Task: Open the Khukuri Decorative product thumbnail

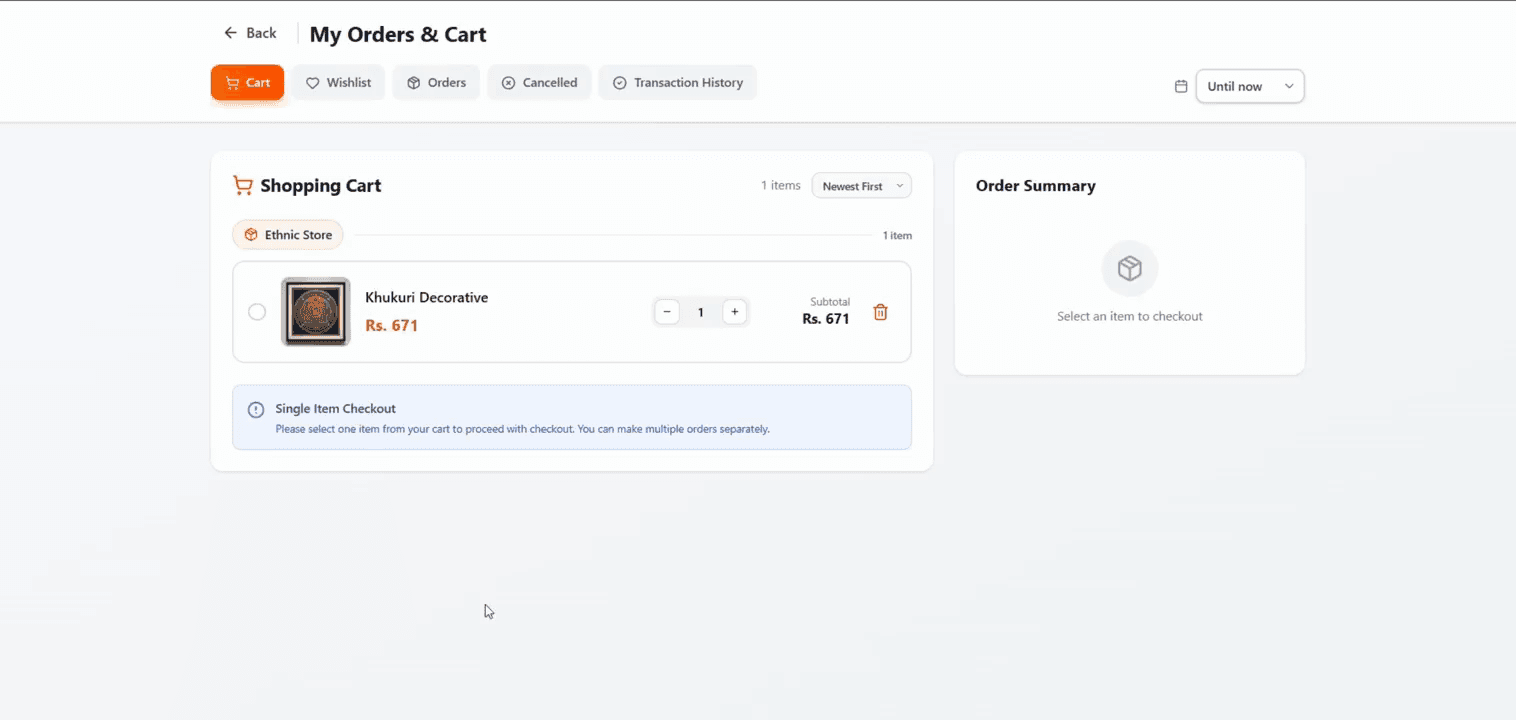Action: (316, 312)
